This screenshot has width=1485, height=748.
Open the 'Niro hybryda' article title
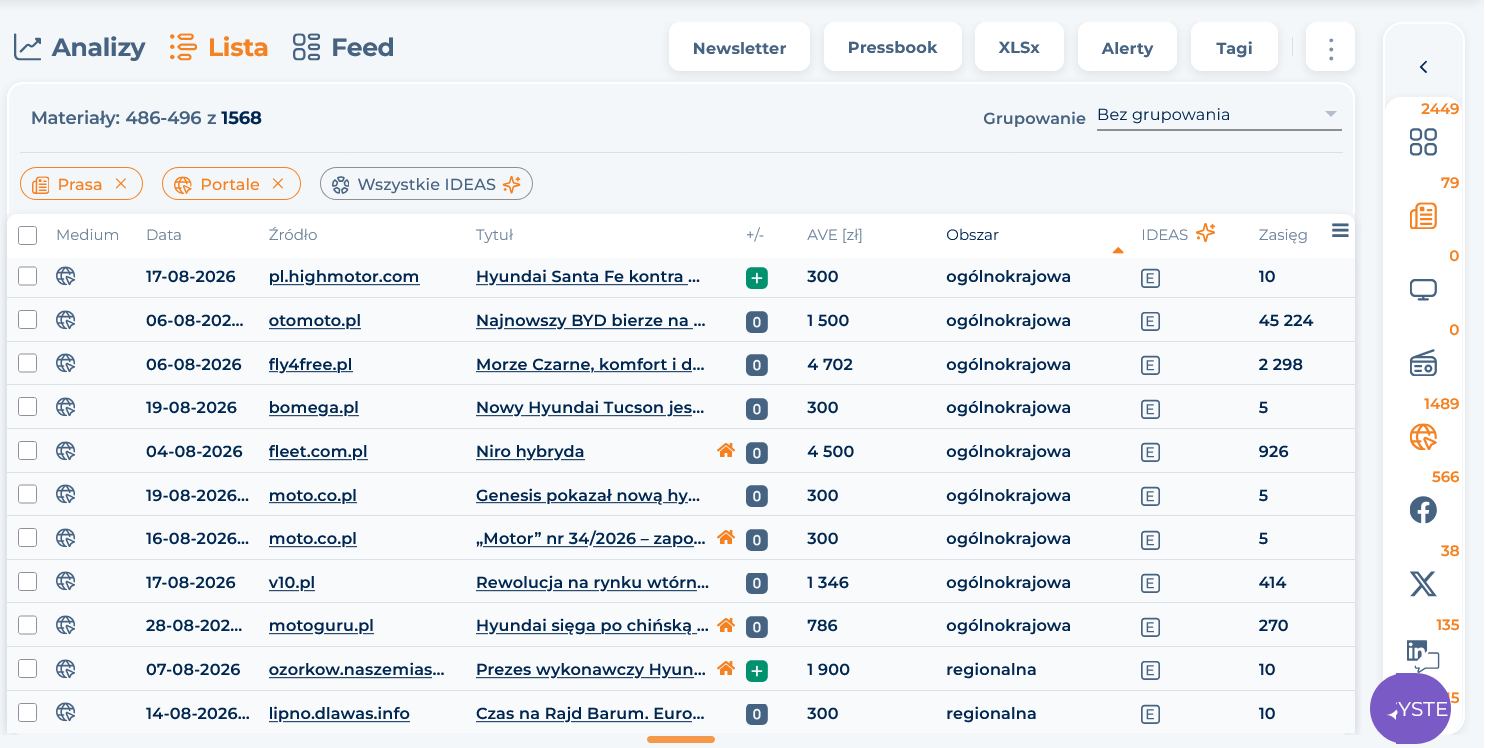(x=530, y=452)
